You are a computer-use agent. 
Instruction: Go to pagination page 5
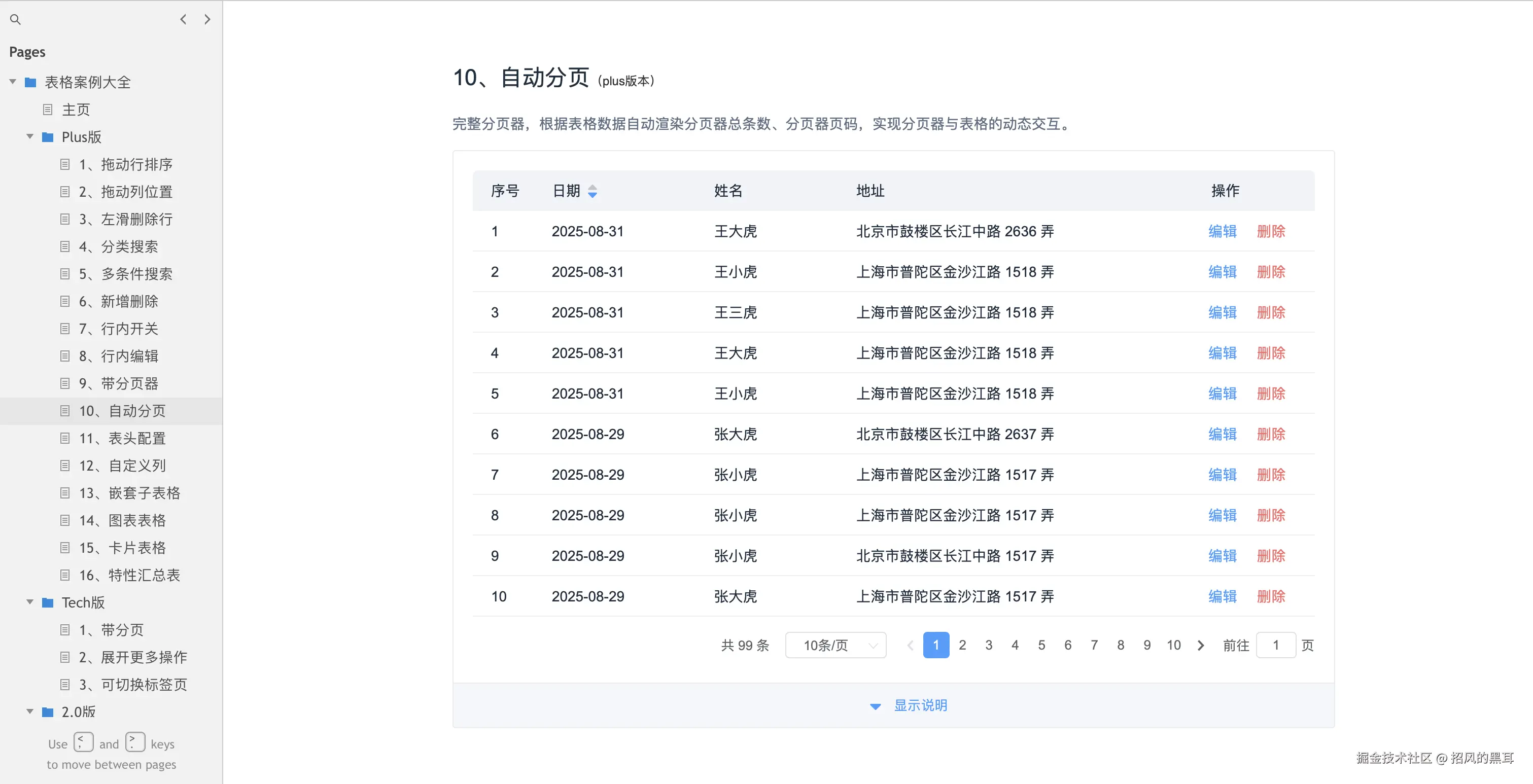pyautogui.click(x=1041, y=646)
